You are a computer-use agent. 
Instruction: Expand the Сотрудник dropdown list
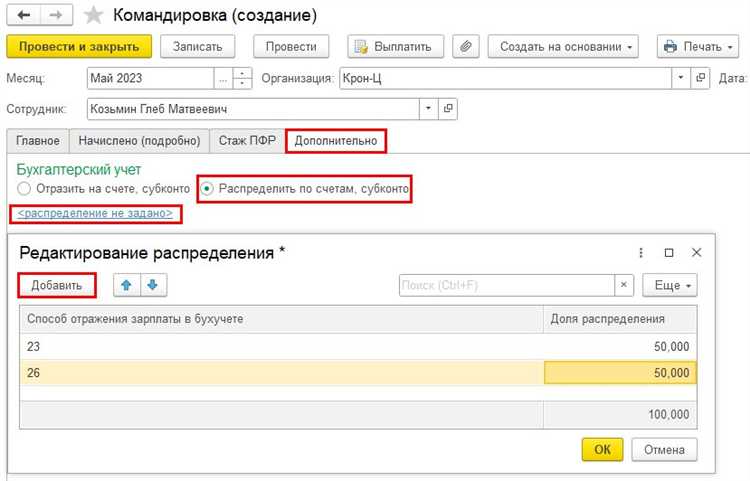click(x=429, y=109)
